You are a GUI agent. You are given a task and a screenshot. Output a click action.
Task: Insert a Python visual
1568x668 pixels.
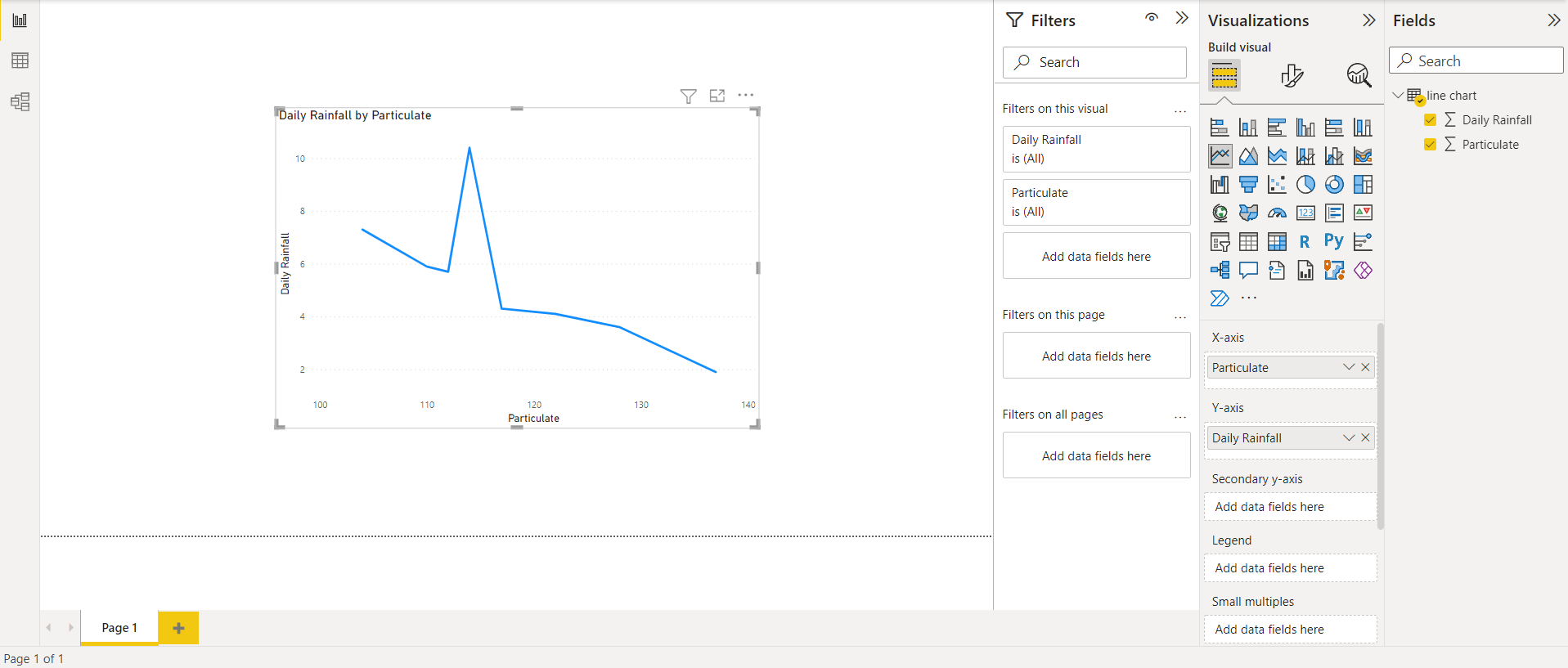tap(1334, 241)
